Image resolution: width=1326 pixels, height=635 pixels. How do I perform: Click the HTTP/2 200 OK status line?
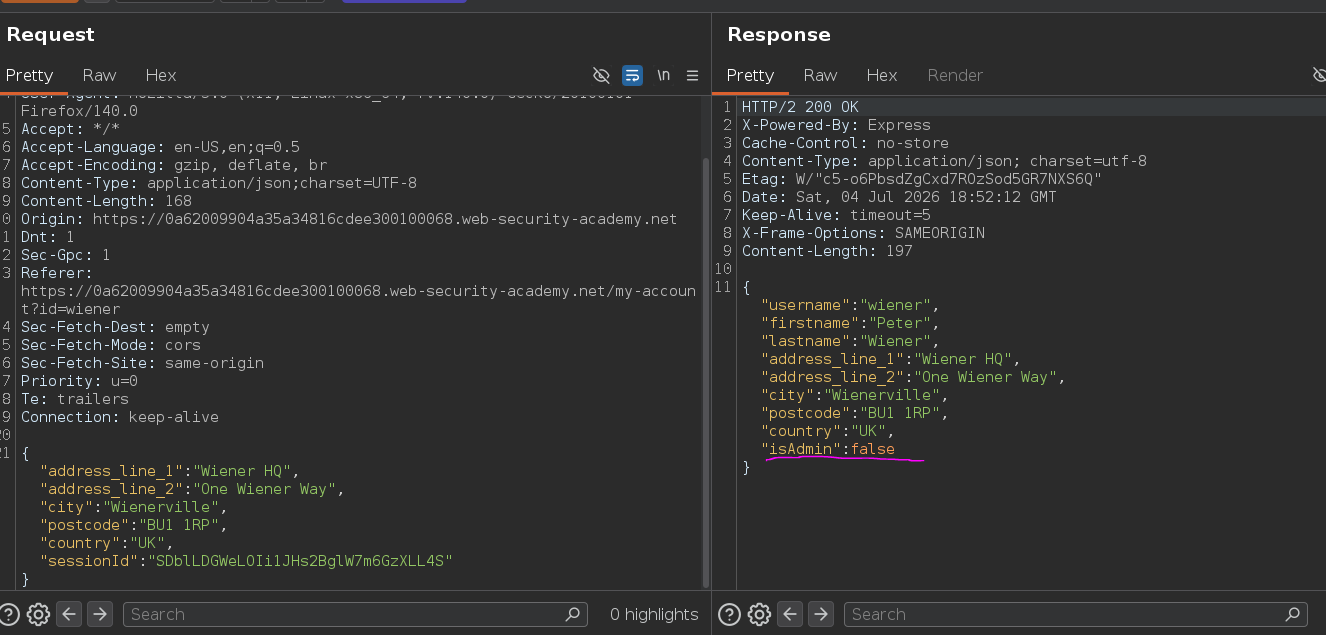800,107
